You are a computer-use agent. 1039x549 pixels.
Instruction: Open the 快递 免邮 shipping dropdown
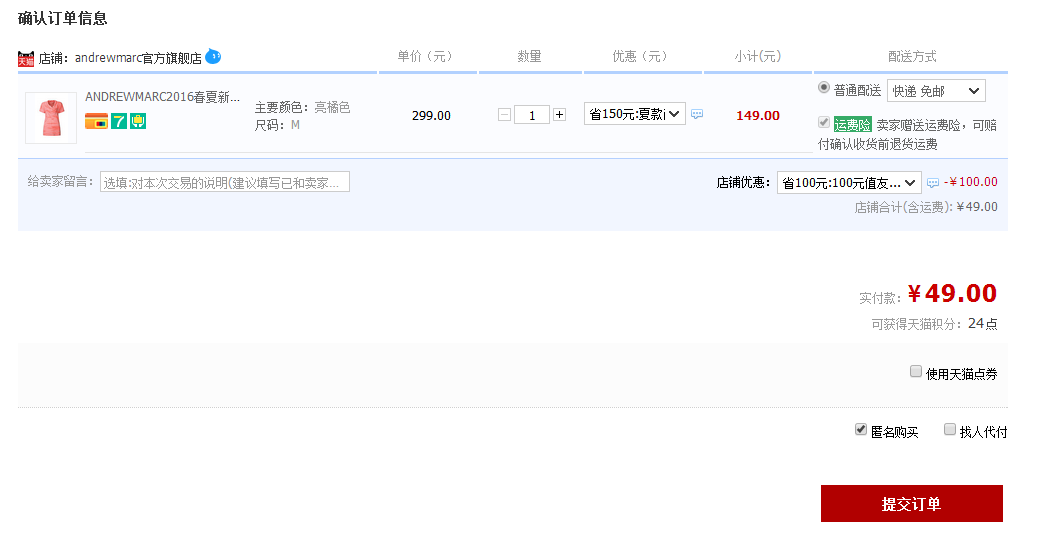coord(936,91)
